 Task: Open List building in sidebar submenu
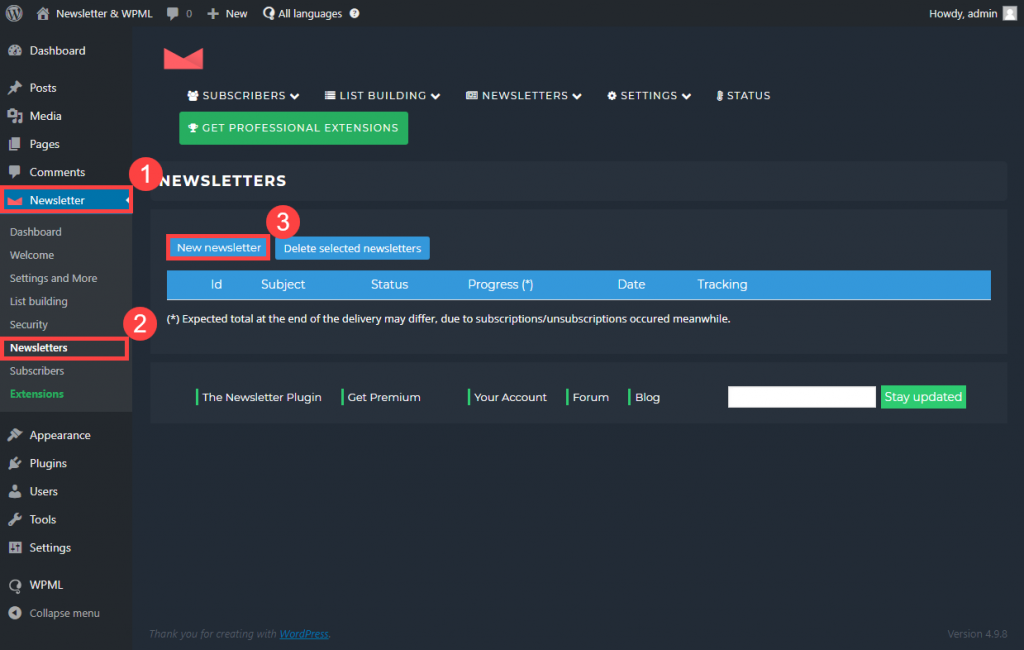[x=39, y=301]
